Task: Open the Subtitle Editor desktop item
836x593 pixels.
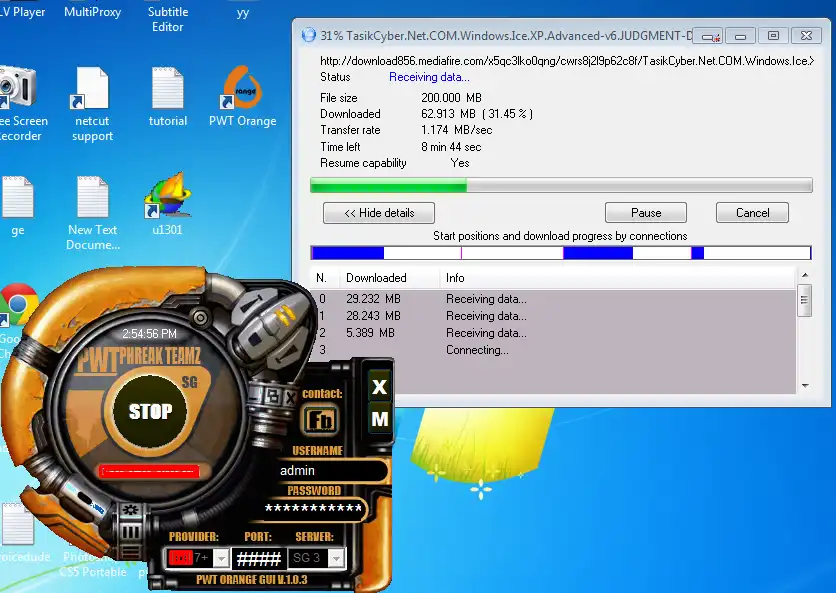Action: (x=168, y=19)
